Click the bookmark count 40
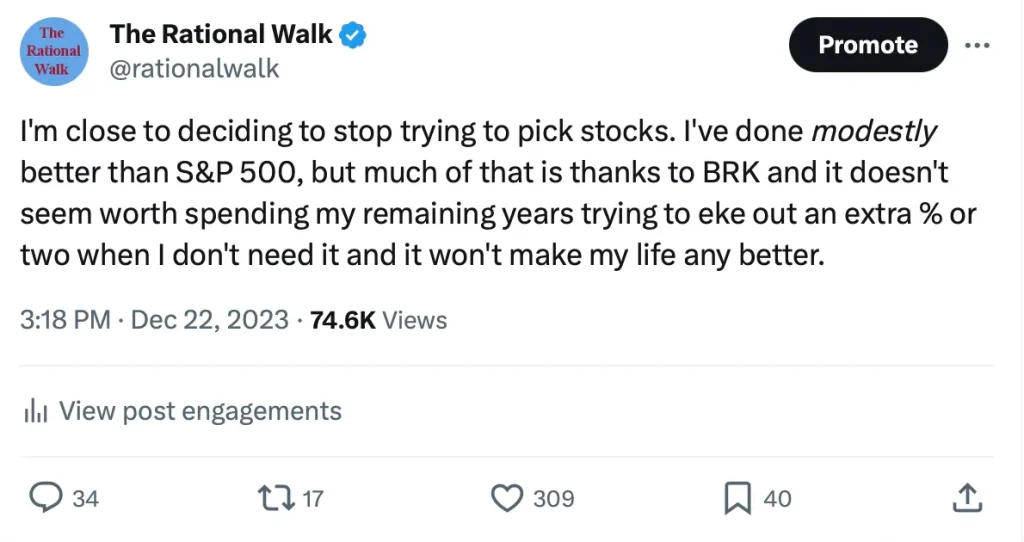The height and width of the screenshot is (542, 1024). pos(777,498)
